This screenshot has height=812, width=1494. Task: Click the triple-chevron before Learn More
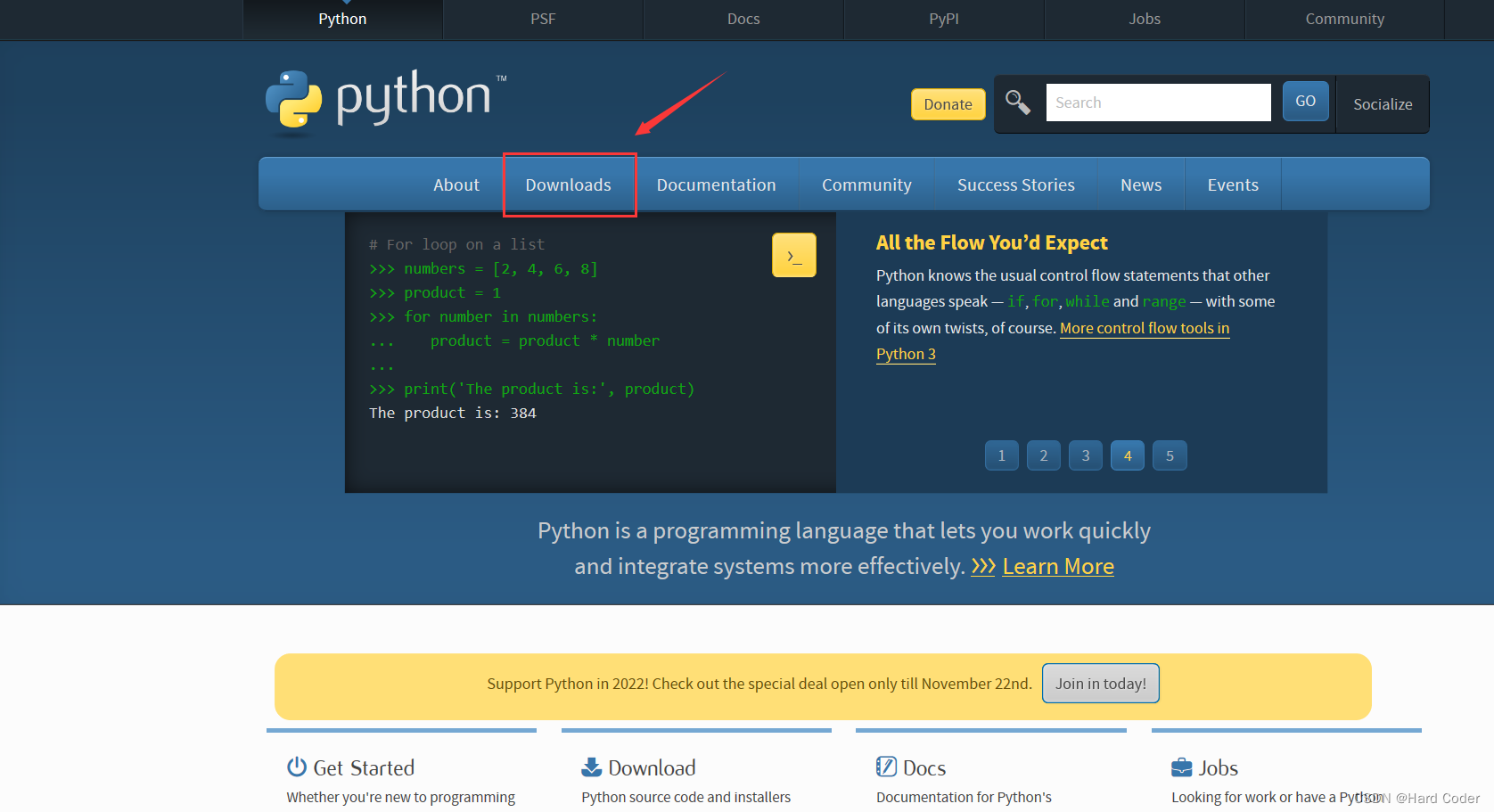983,566
